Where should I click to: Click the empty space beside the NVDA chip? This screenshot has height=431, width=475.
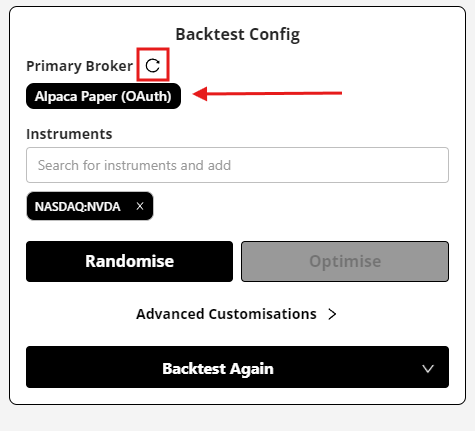click(300, 206)
